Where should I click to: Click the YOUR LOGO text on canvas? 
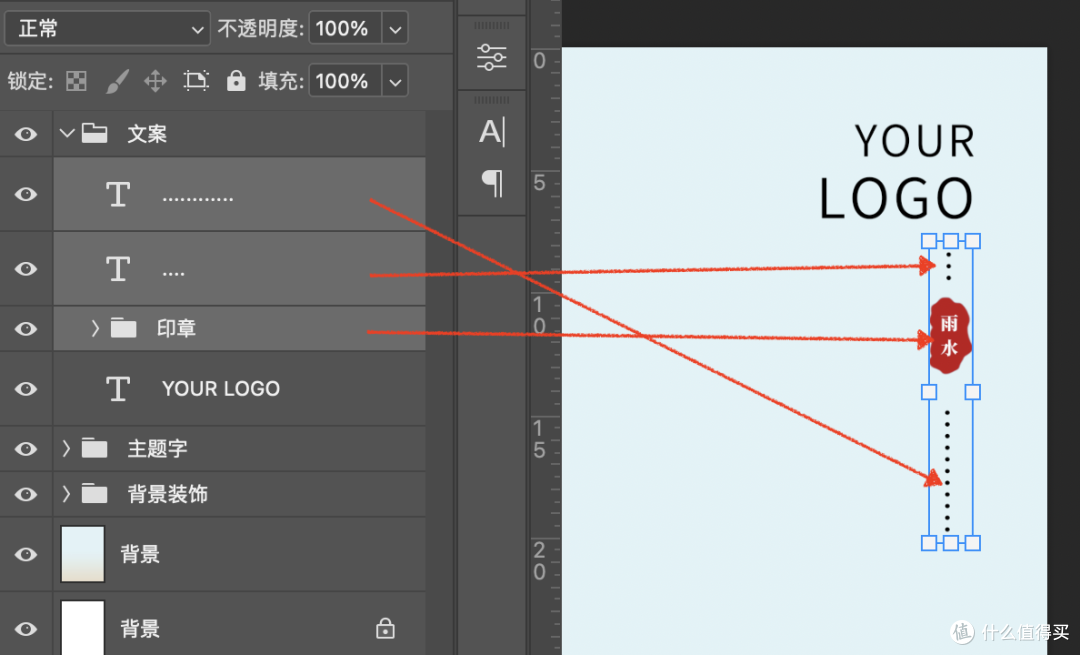pos(897,171)
